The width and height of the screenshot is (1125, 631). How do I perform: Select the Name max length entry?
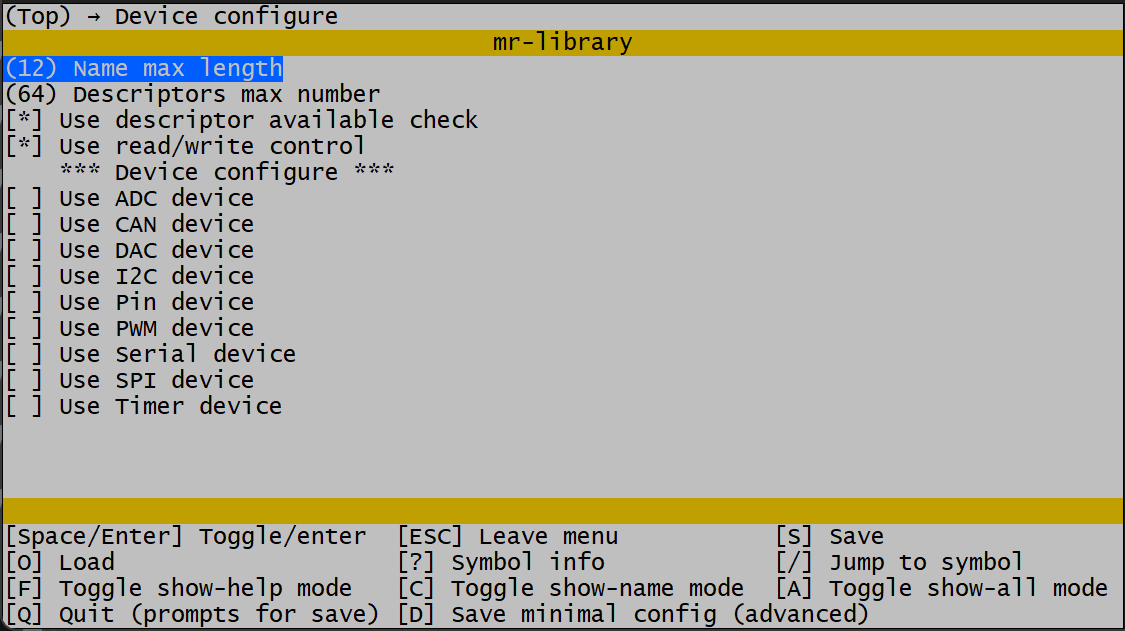[x=144, y=68]
